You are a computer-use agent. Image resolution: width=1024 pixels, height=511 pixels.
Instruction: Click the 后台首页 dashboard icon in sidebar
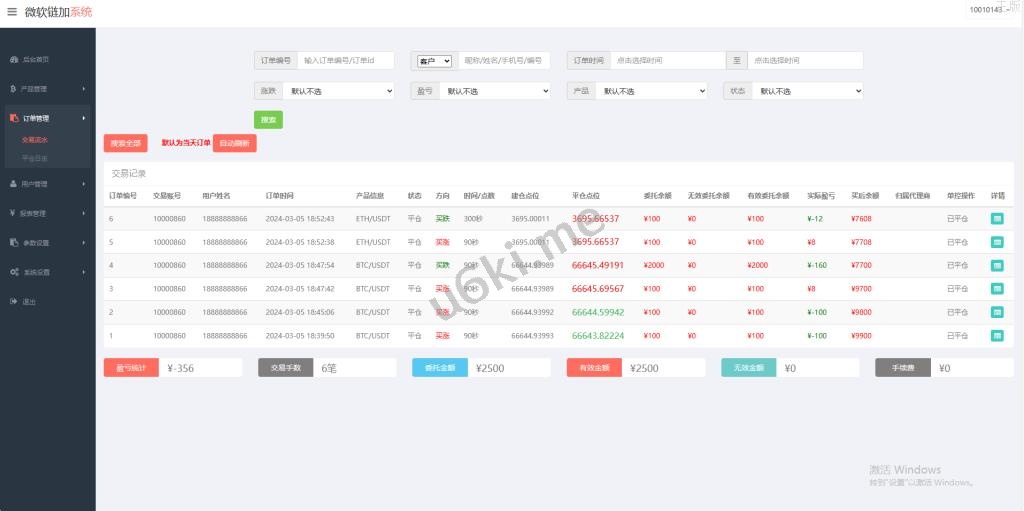(x=13, y=60)
